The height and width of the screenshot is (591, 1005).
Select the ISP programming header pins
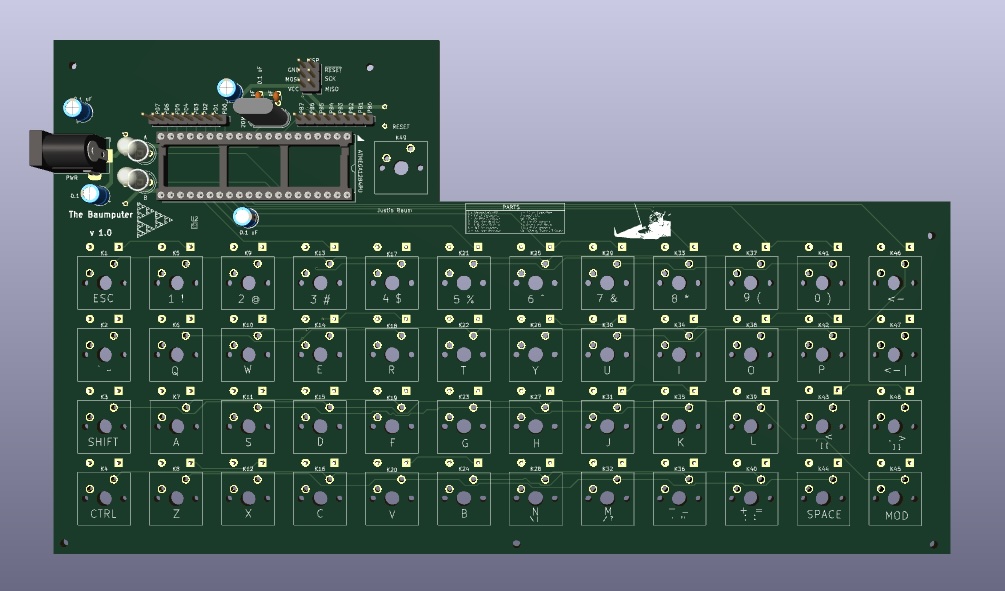(309, 76)
